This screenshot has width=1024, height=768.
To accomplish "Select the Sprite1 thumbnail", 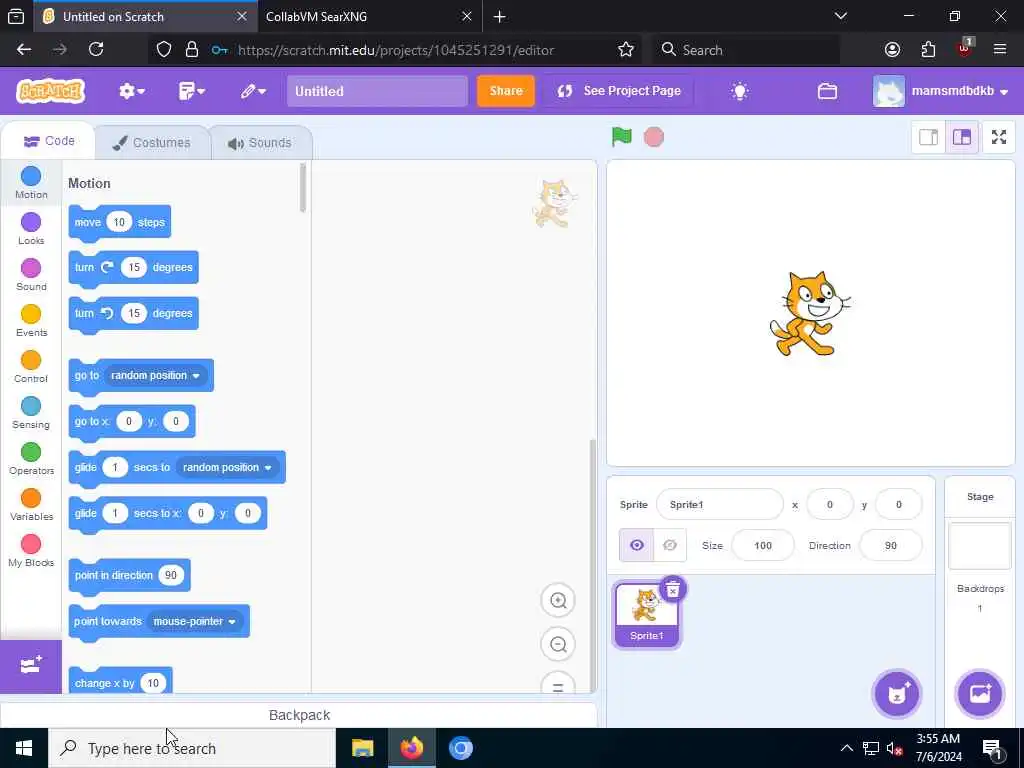I will pyautogui.click(x=647, y=615).
